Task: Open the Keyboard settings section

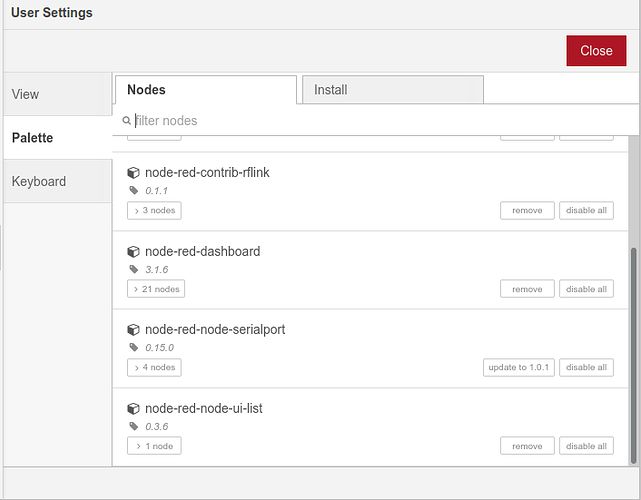Action: tap(58, 181)
